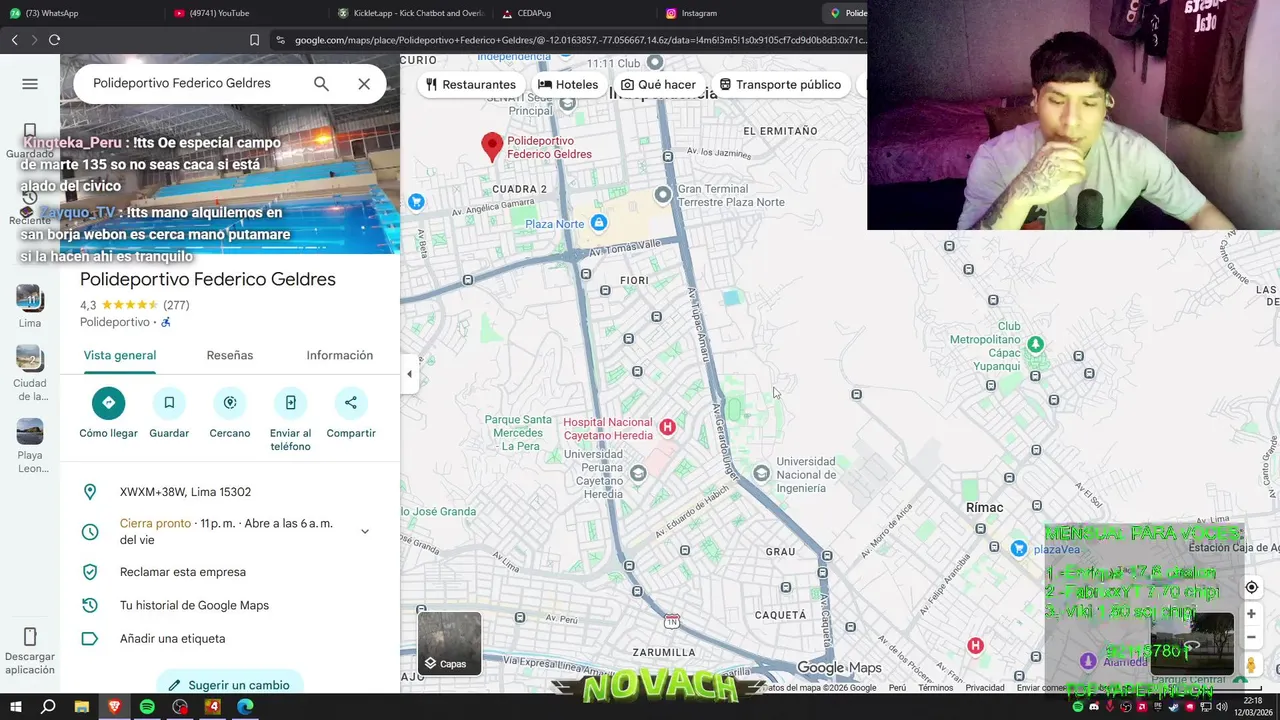Click the Qué hacer chip

[658, 84]
